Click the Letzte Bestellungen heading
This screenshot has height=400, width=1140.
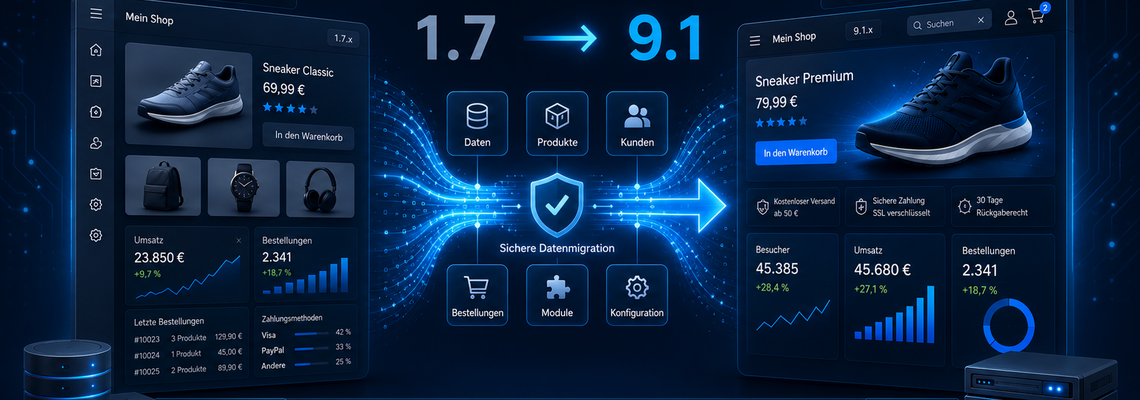[x=169, y=321]
